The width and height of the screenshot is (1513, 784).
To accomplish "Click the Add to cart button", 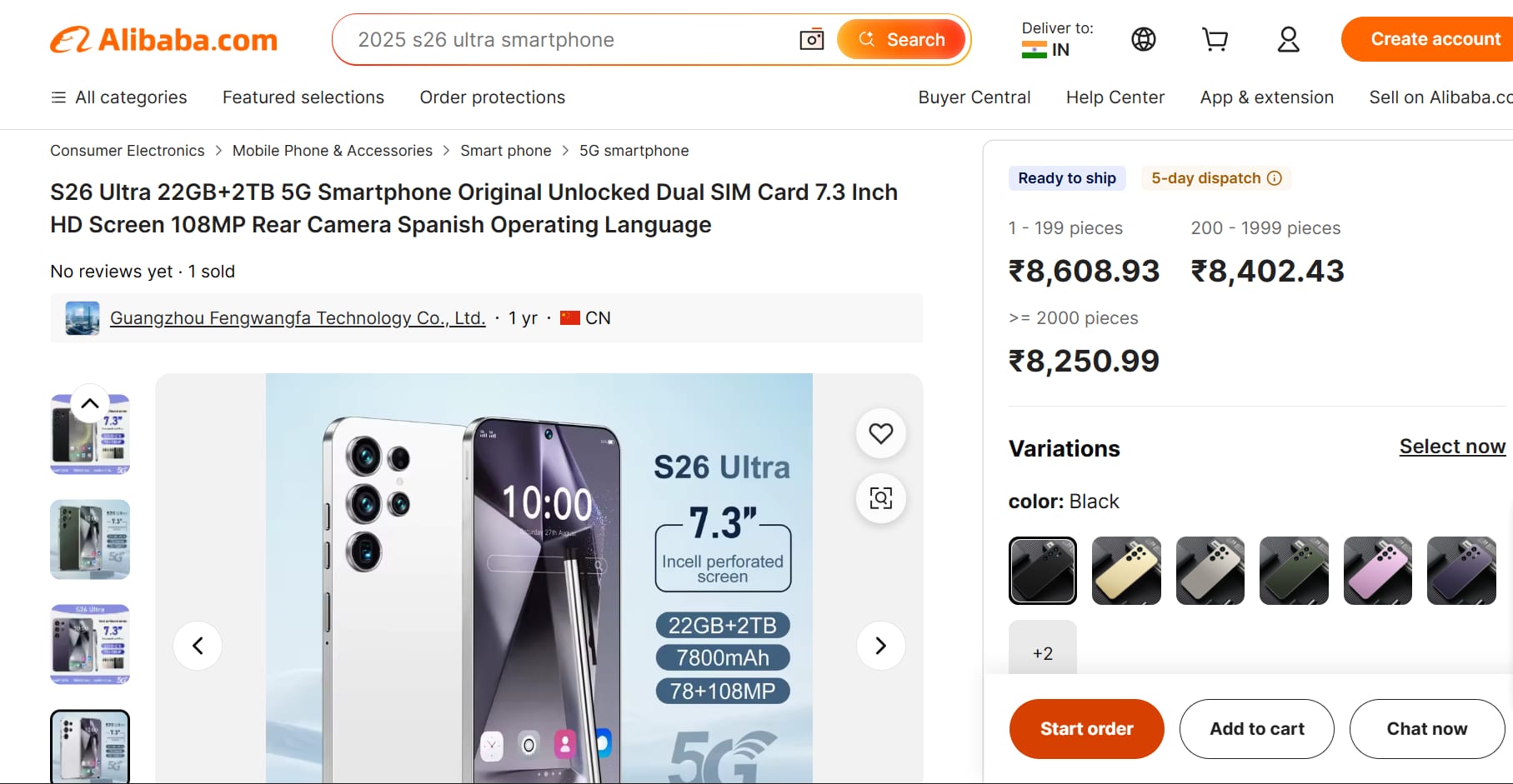I will click(x=1256, y=728).
